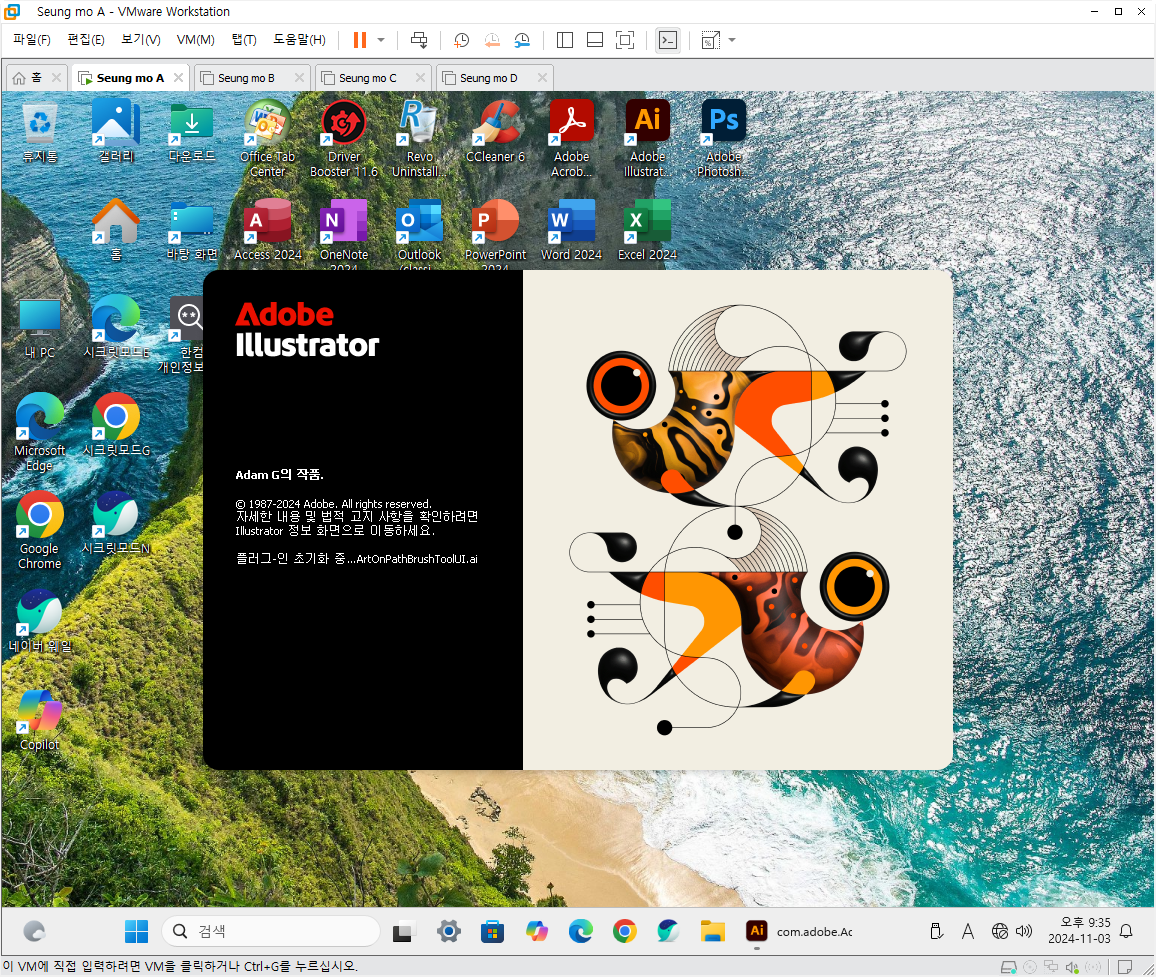The width and height of the screenshot is (1156, 977).
Task: Launch Office Tab Center shortcut
Action: point(268,139)
